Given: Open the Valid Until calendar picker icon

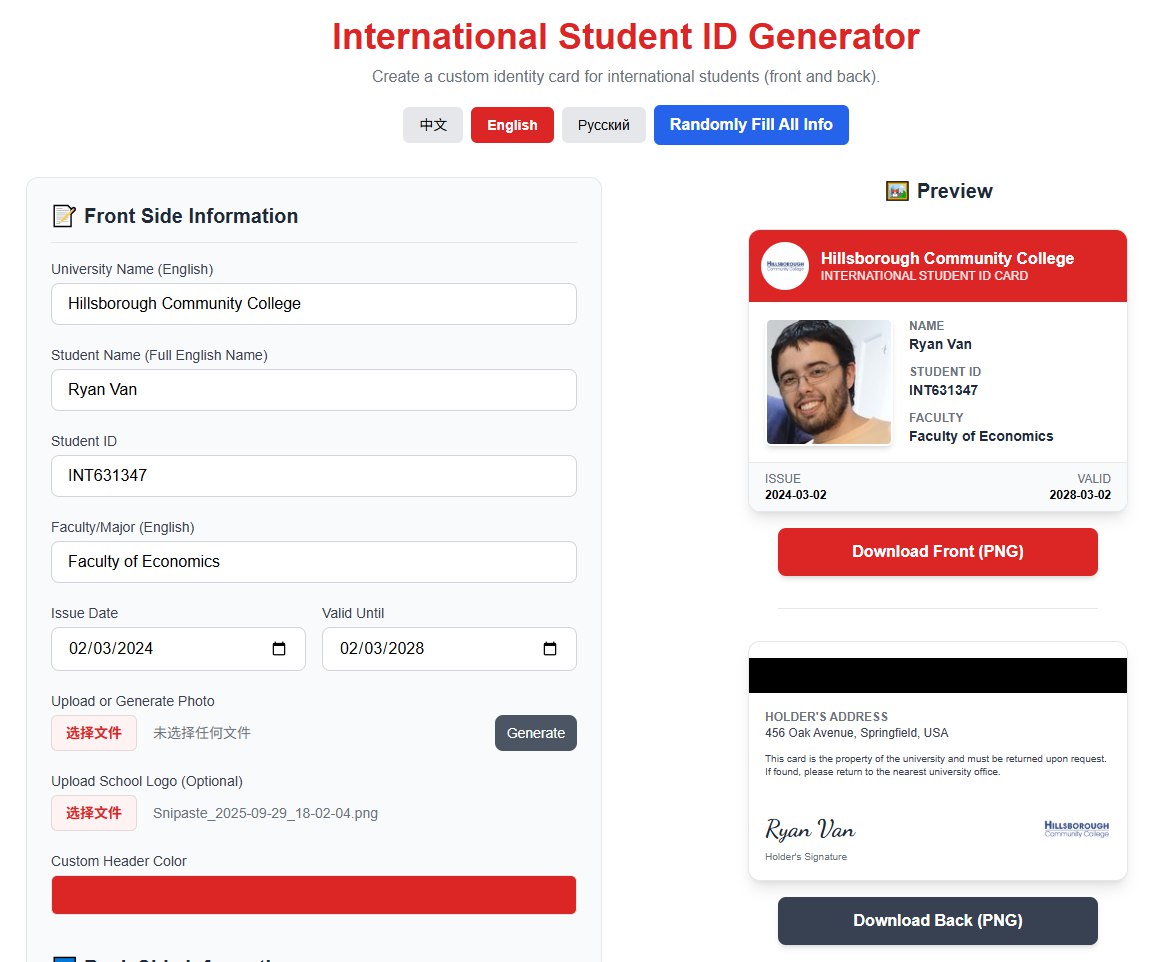Looking at the screenshot, I should point(549,649).
